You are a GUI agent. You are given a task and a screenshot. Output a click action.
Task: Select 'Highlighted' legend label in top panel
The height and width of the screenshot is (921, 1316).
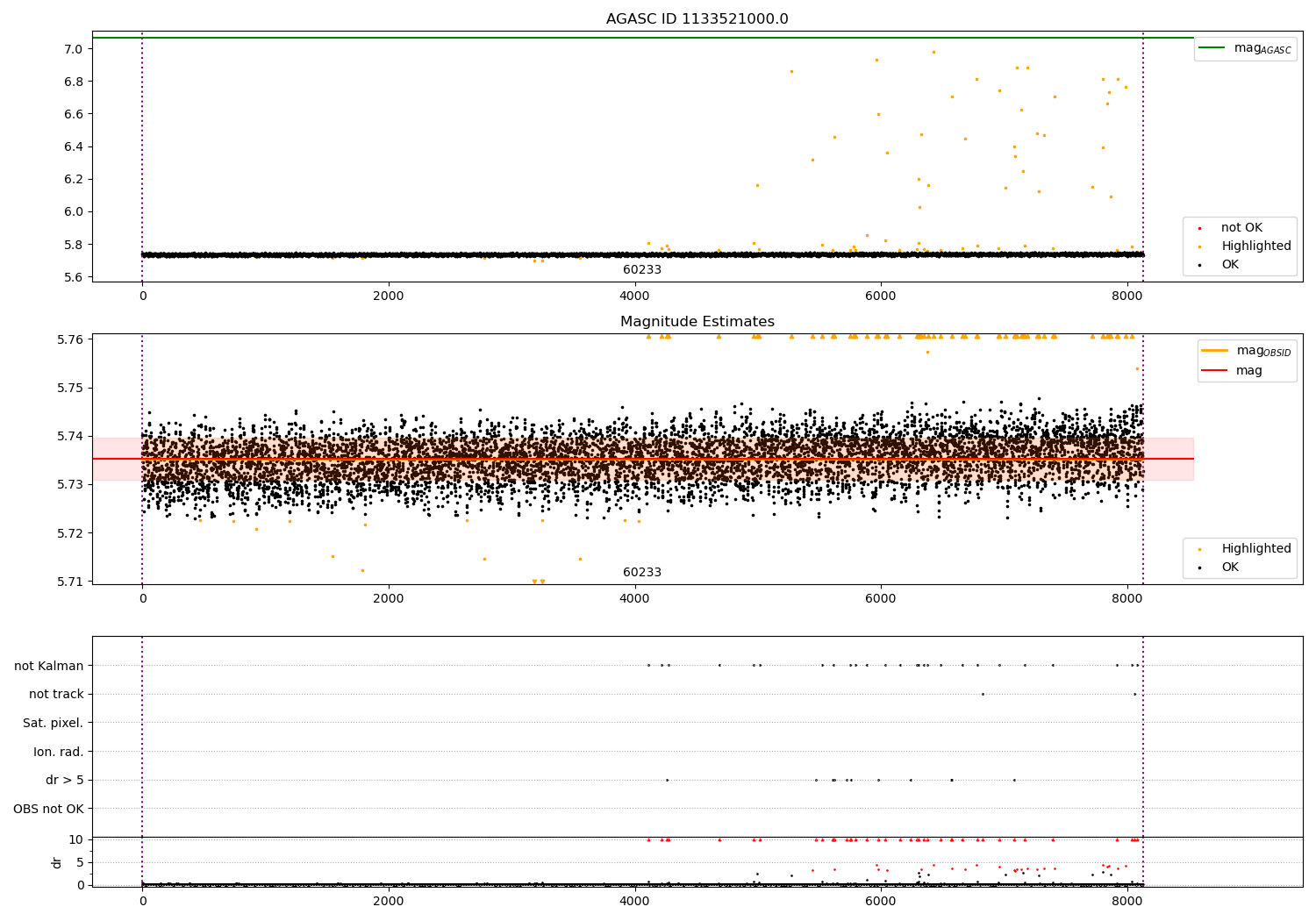point(1256,246)
